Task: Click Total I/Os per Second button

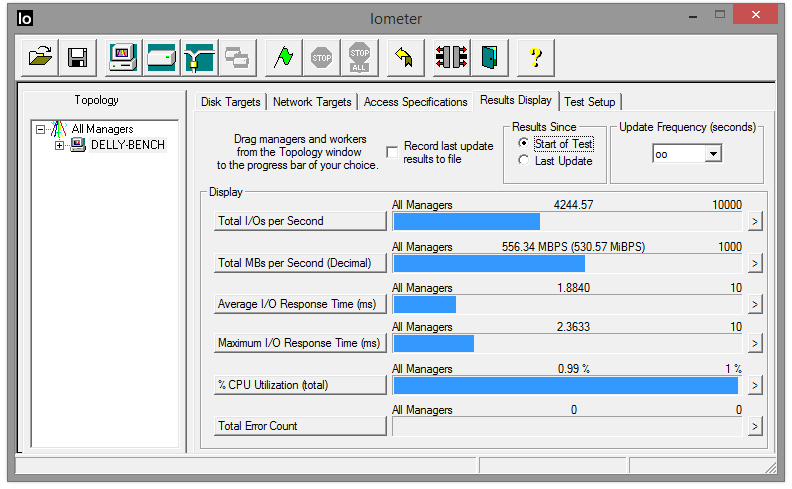Action: click(300, 221)
